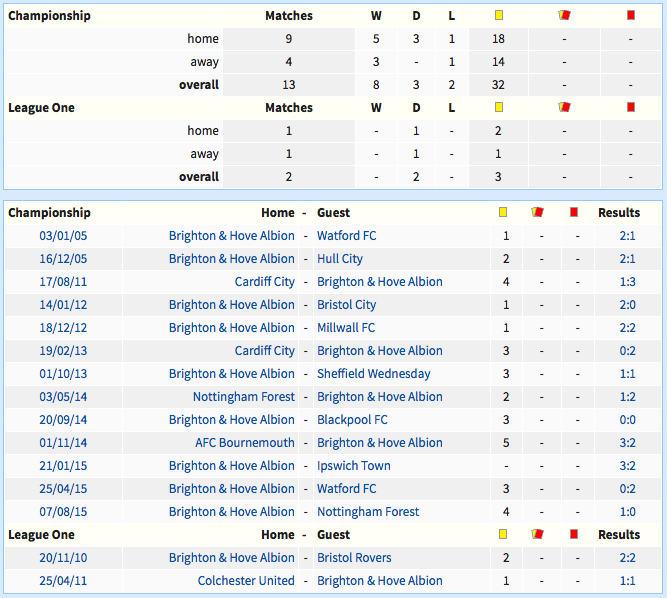Open the 03/01/05 match date link
667x598 pixels.
[x=63, y=236]
